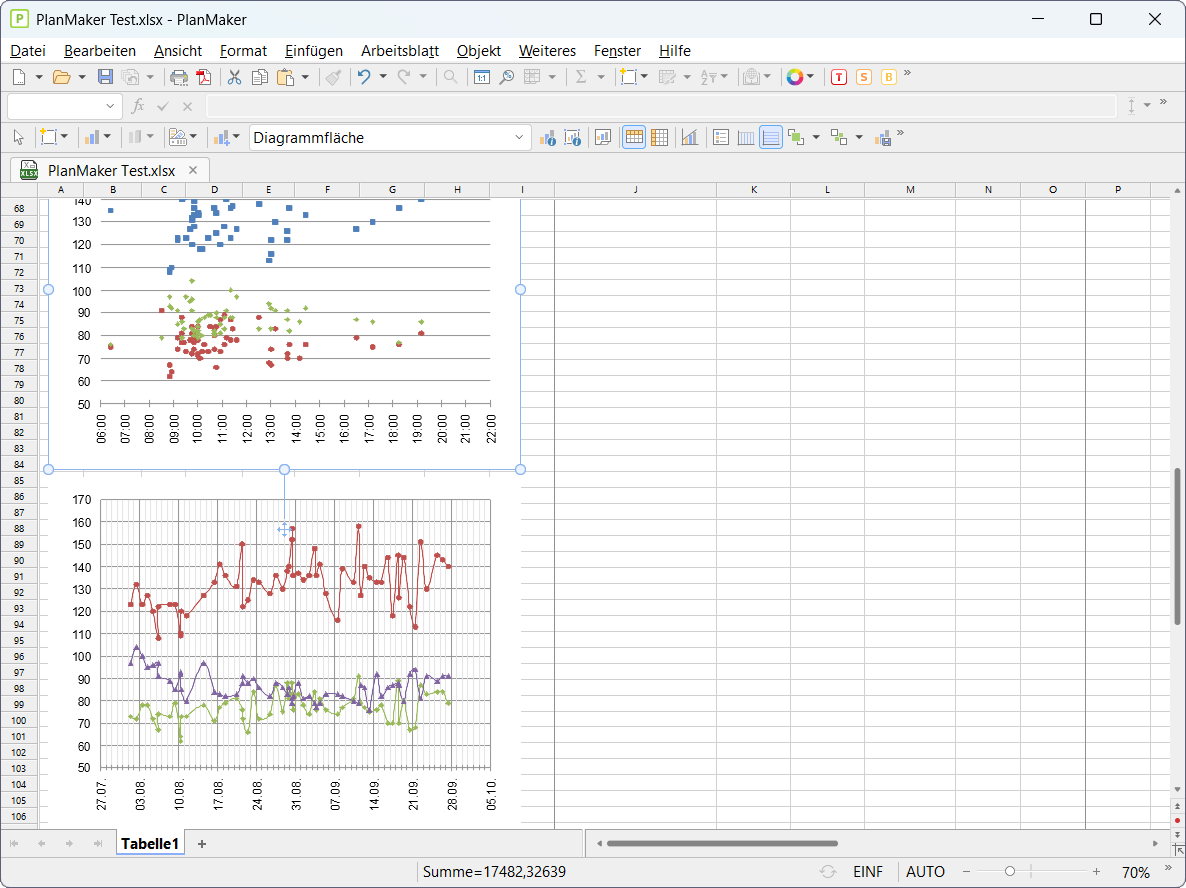Open the Objekt menu
This screenshot has height=888, width=1186.
click(x=479, y=51)
